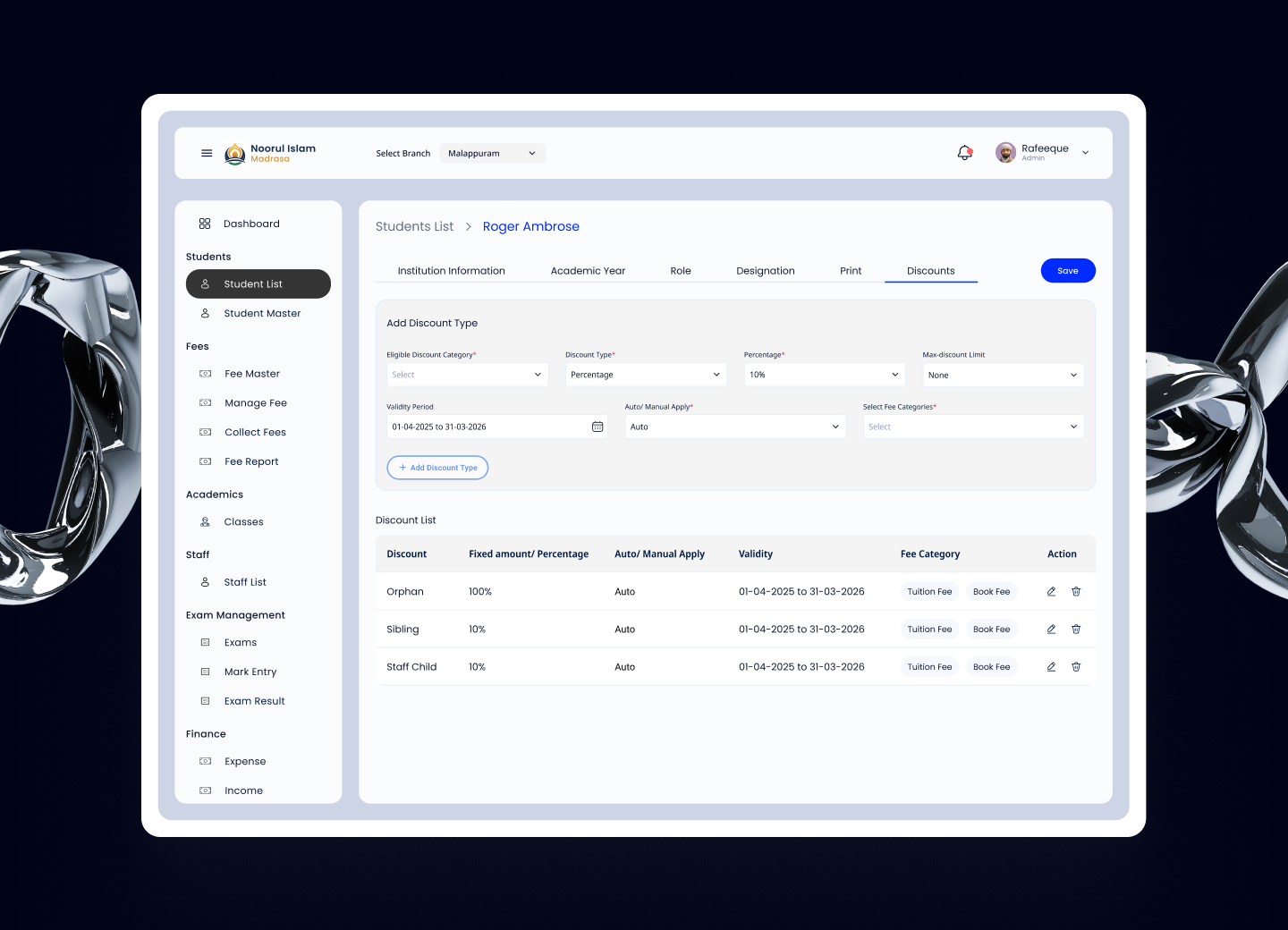Open the Malappuram branch dropdown
This screenshot has height=930, width=1288.
492,153
